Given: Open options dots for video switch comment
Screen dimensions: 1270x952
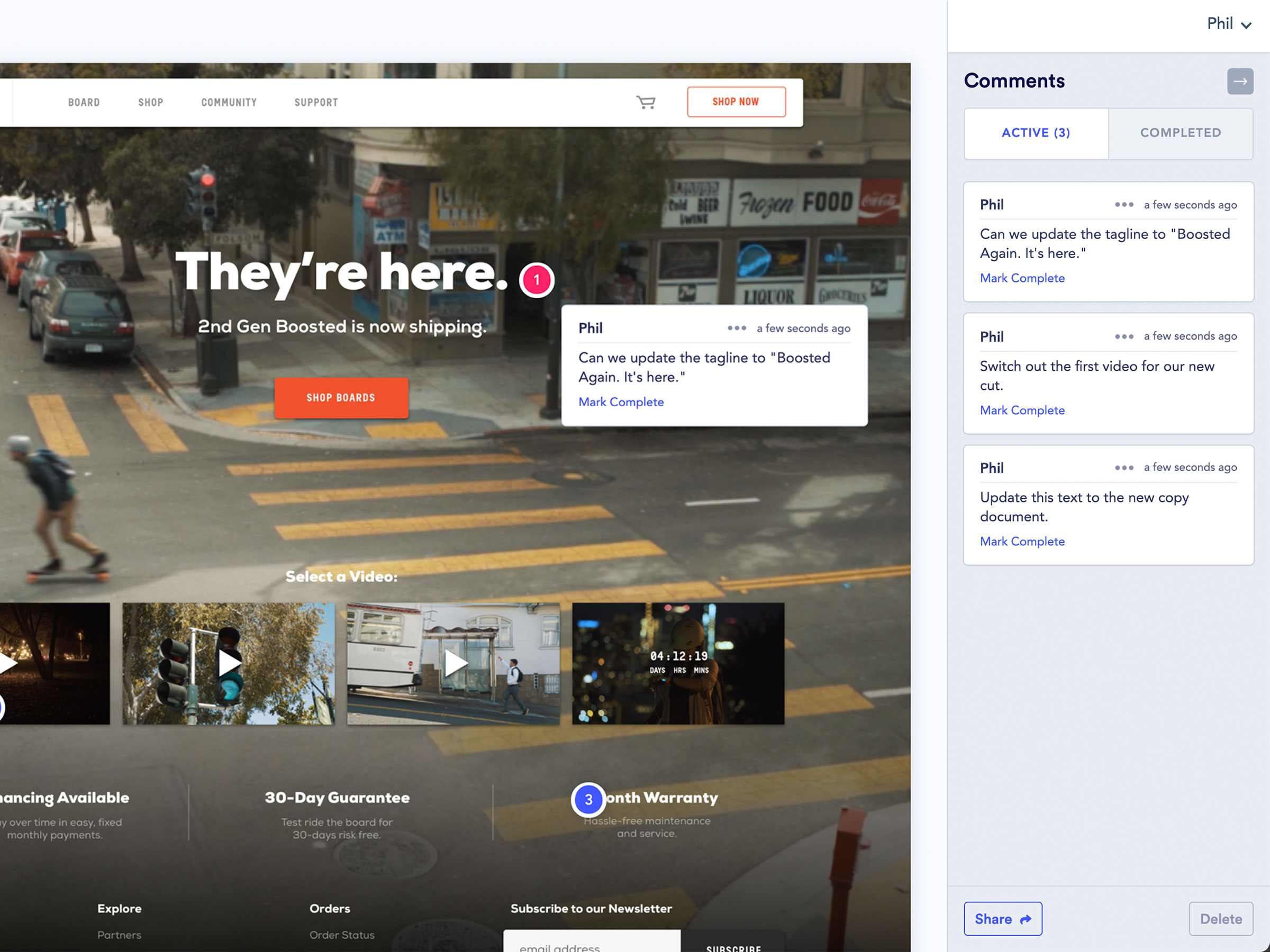Looking at the screenshot, I should [1124, 336].
